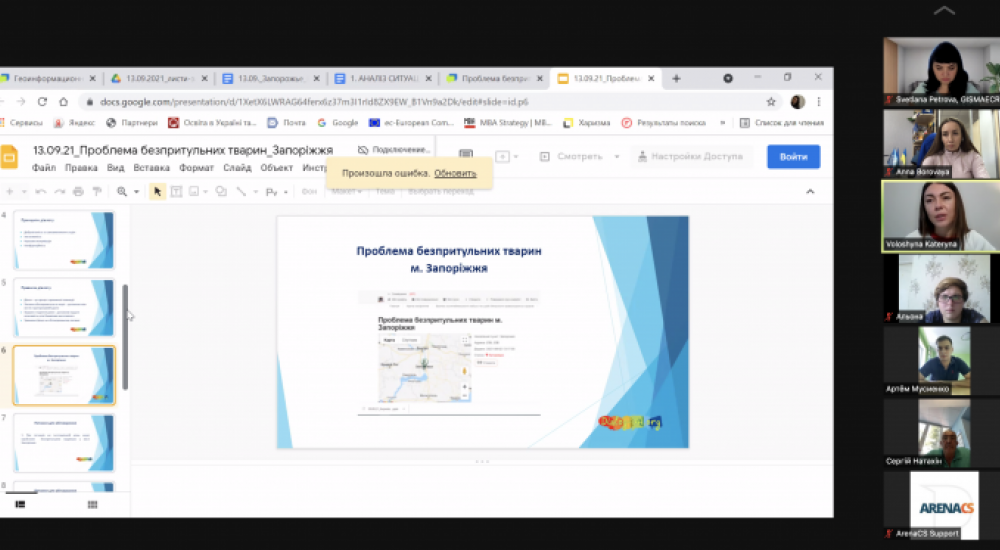Click the Обновить link in error toast
This screenshot has width=1000, height=550.
coord(455,173)
